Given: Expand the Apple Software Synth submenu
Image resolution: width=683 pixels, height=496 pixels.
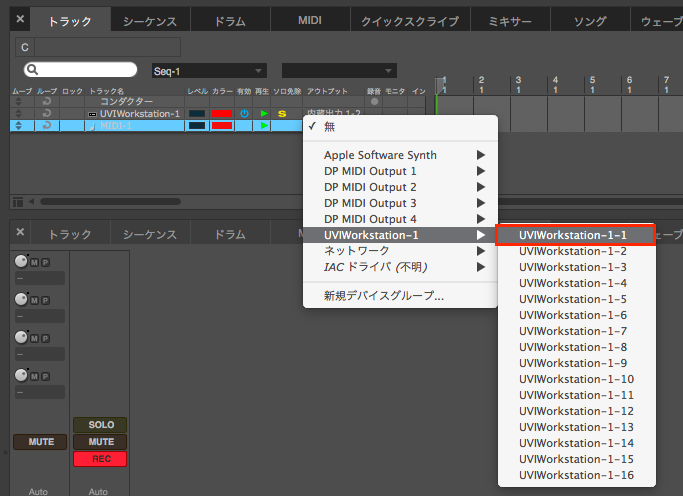Looking at the screenshot, I should (x=400, y=155).
